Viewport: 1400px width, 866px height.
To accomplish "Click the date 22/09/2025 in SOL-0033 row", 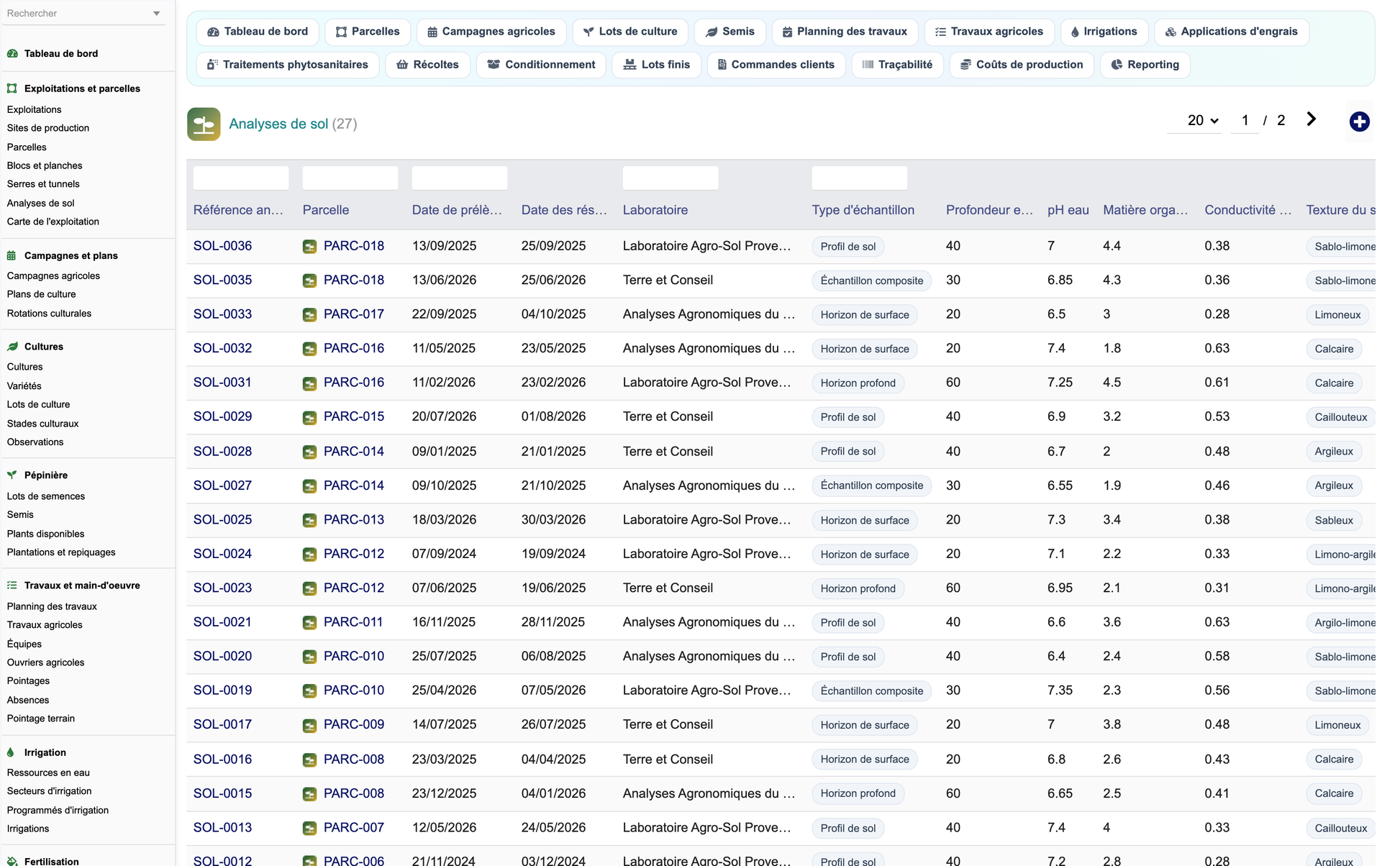I will click(444, 314).
